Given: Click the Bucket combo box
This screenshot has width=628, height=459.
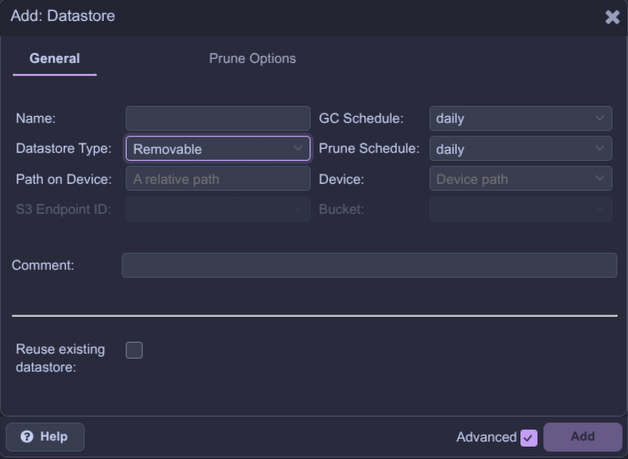Looking at the screenshot, I should point(520,209).
